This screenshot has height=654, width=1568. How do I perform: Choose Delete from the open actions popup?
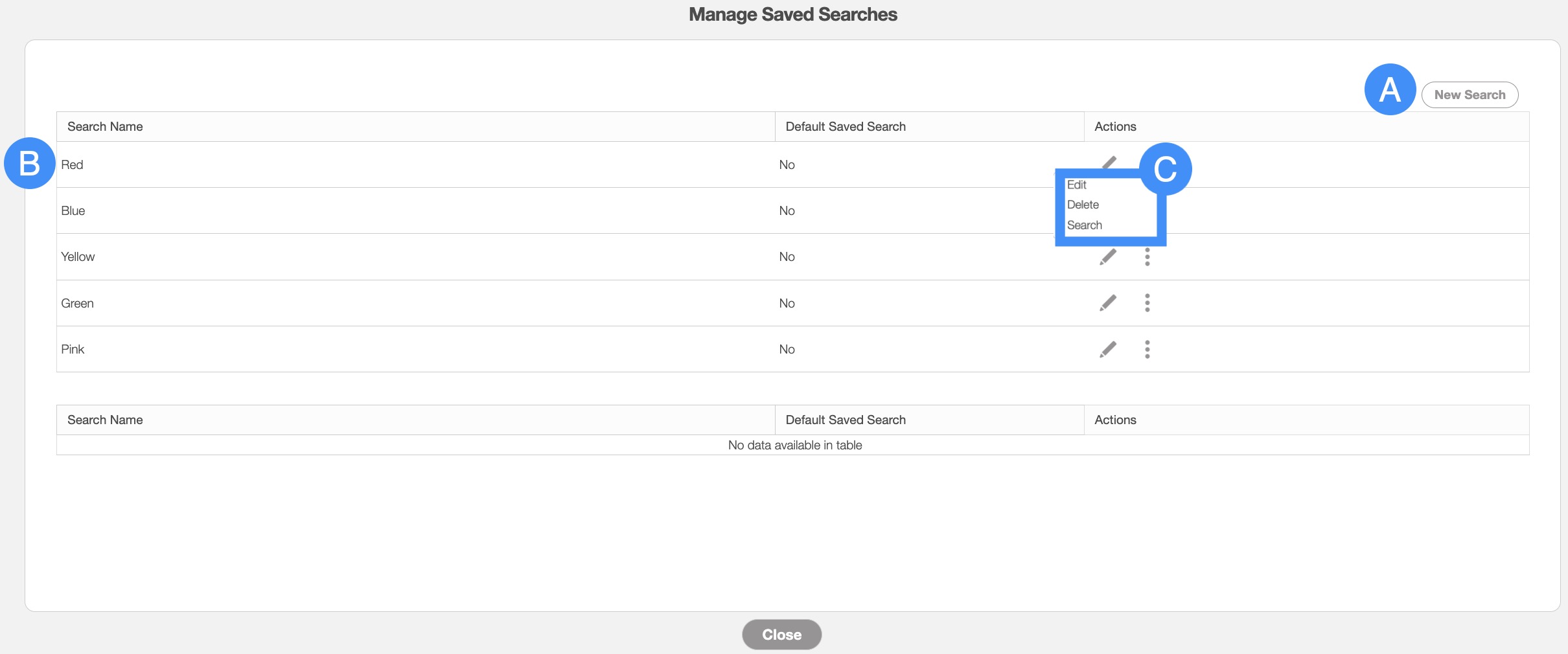click(x=1083, y=205)
